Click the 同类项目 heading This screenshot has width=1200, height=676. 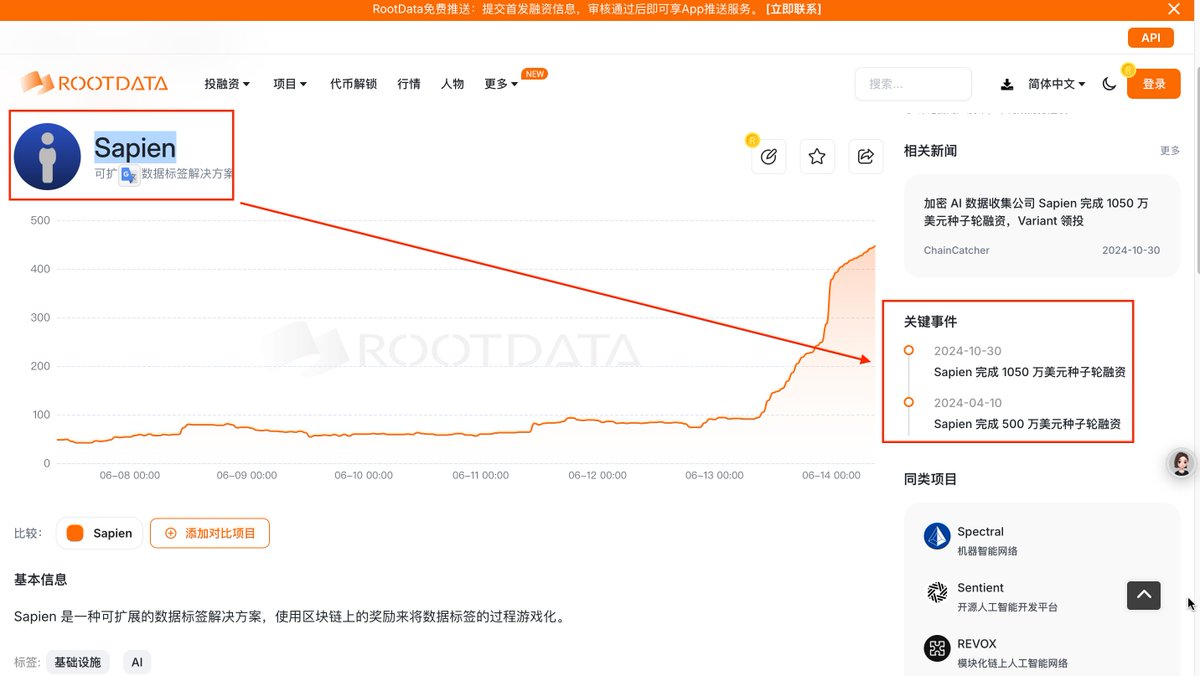tap(930, 479)
